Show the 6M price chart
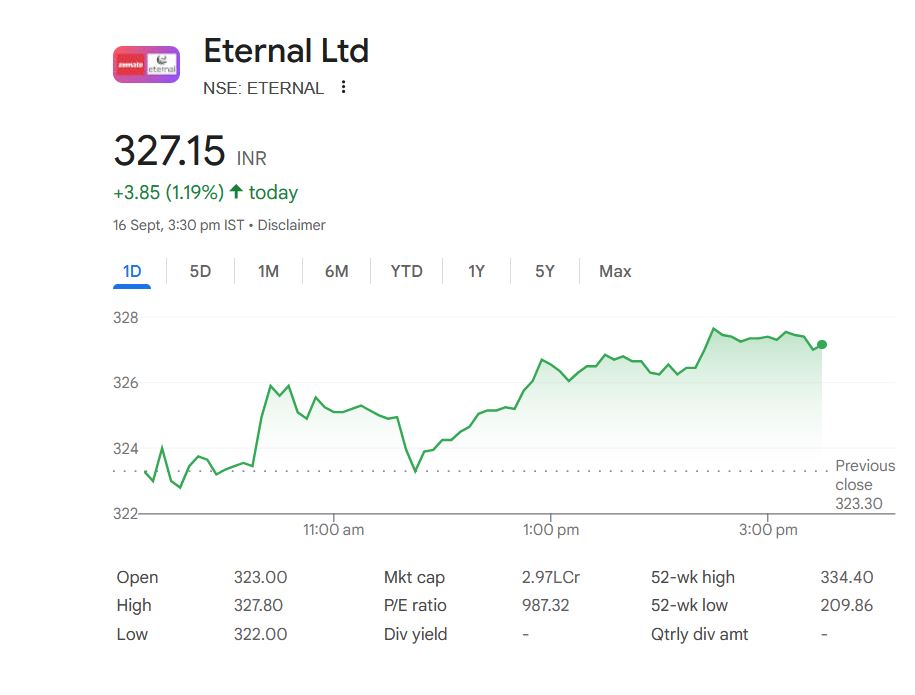The image size is (915, 695). pos(336,271)
